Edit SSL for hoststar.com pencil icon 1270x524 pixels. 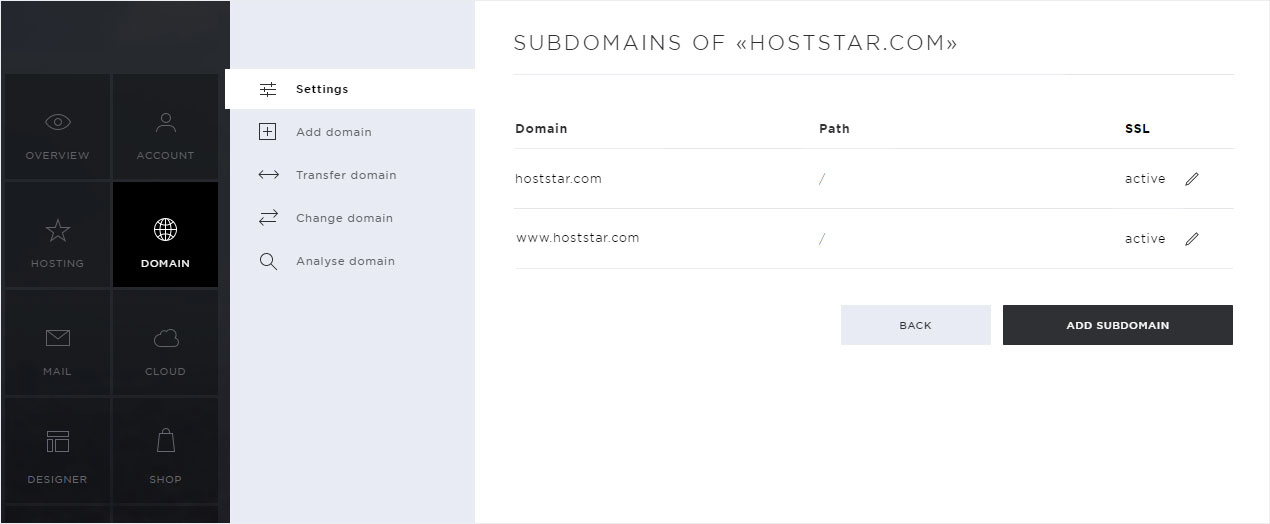[1191, 179]
